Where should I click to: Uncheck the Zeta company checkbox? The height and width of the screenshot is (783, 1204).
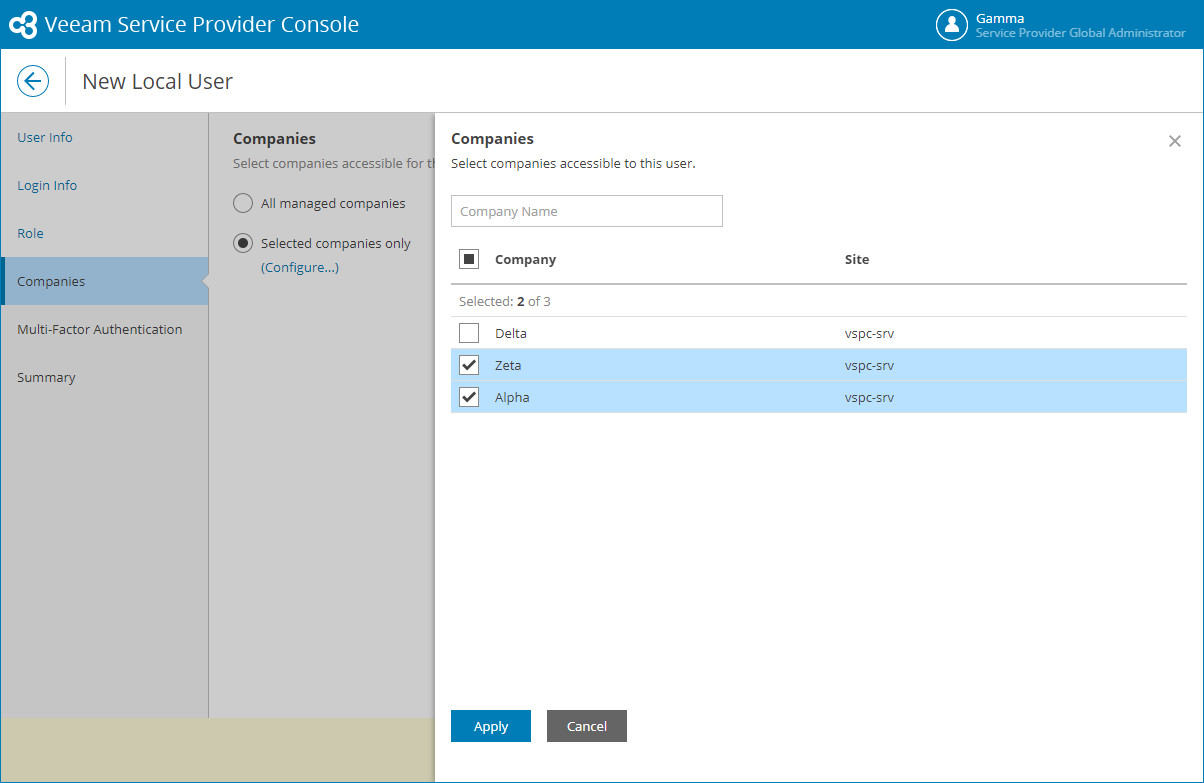[469, 365]
